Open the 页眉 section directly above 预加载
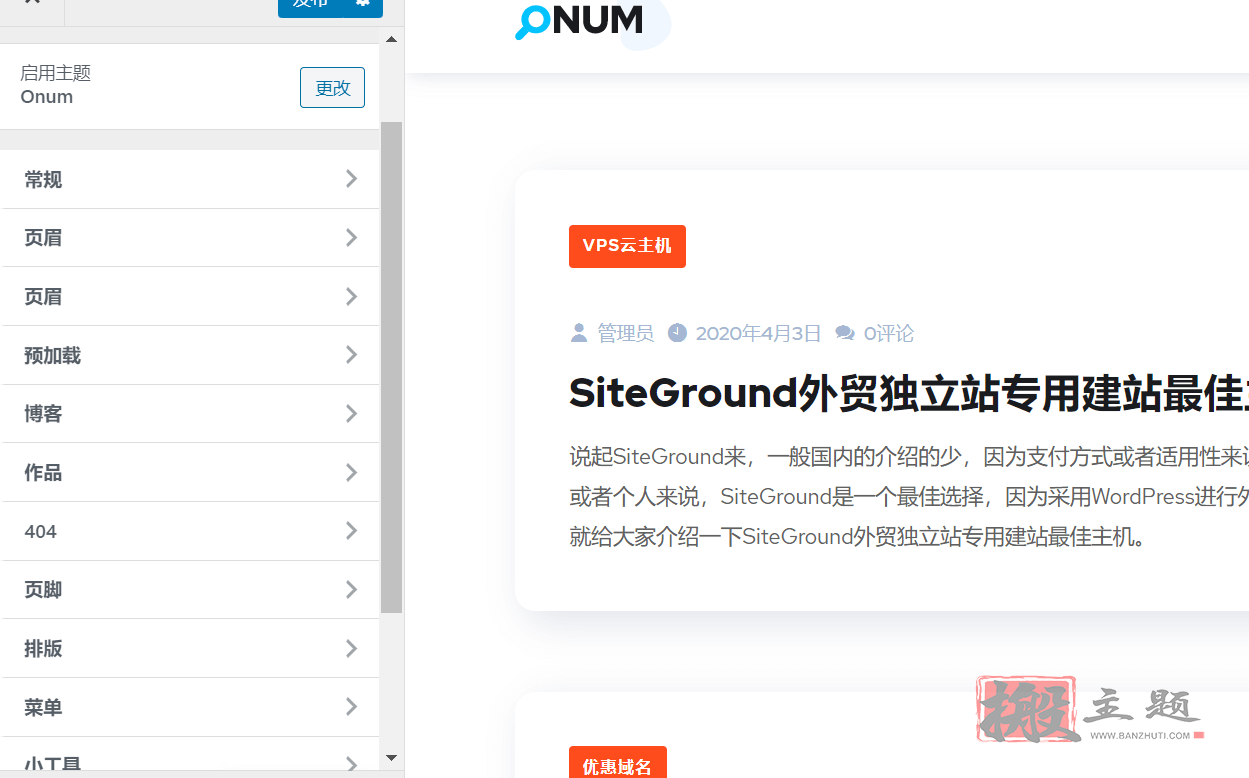This screenshot has height=778, width=1249. tap(190, 297)
